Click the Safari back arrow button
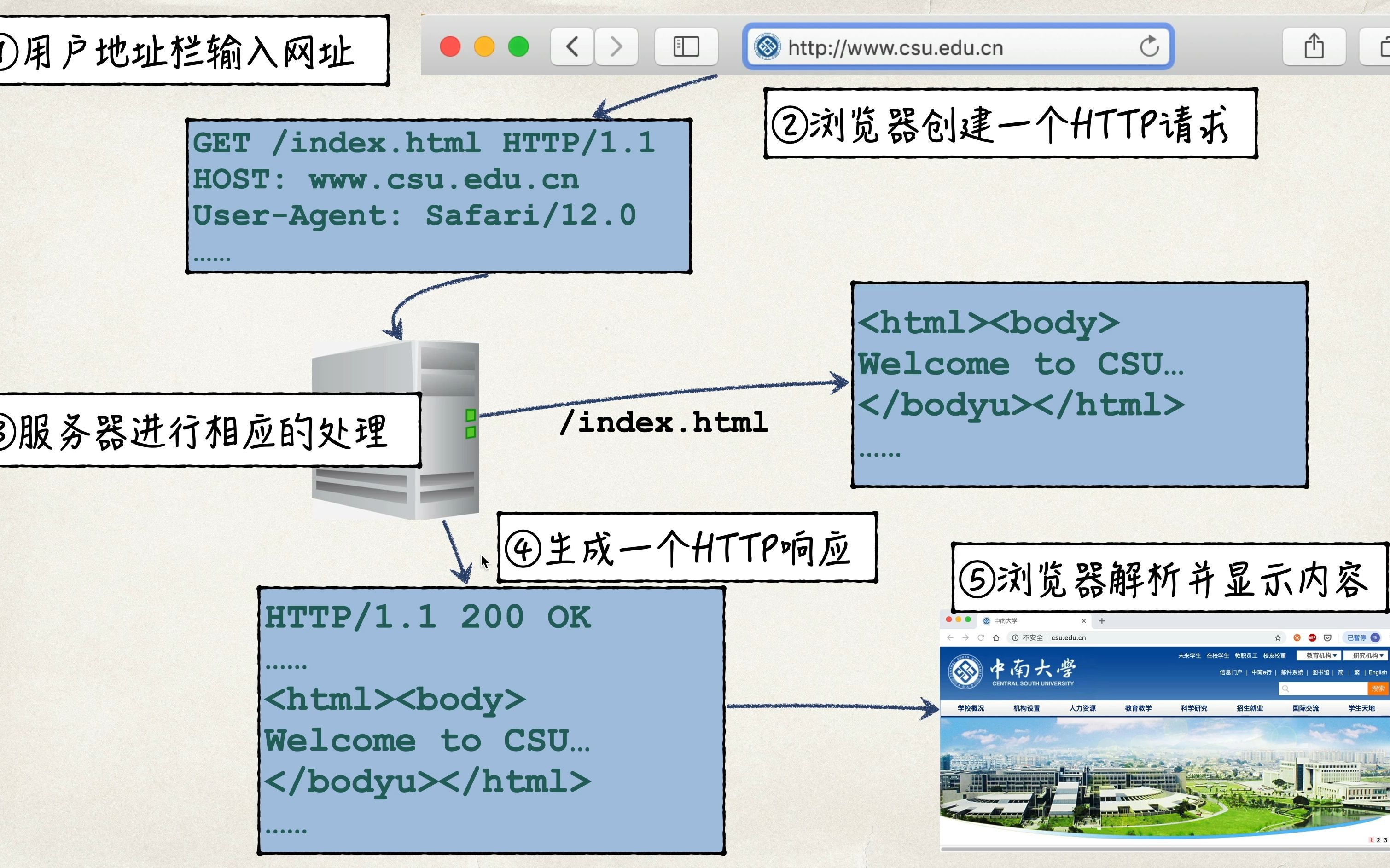1390x868 pixels. 572,46
